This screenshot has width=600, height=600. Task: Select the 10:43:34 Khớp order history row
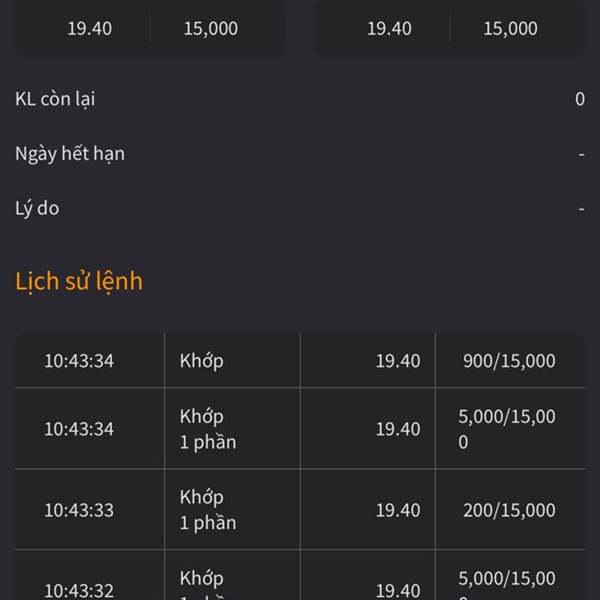click(300, 360)
